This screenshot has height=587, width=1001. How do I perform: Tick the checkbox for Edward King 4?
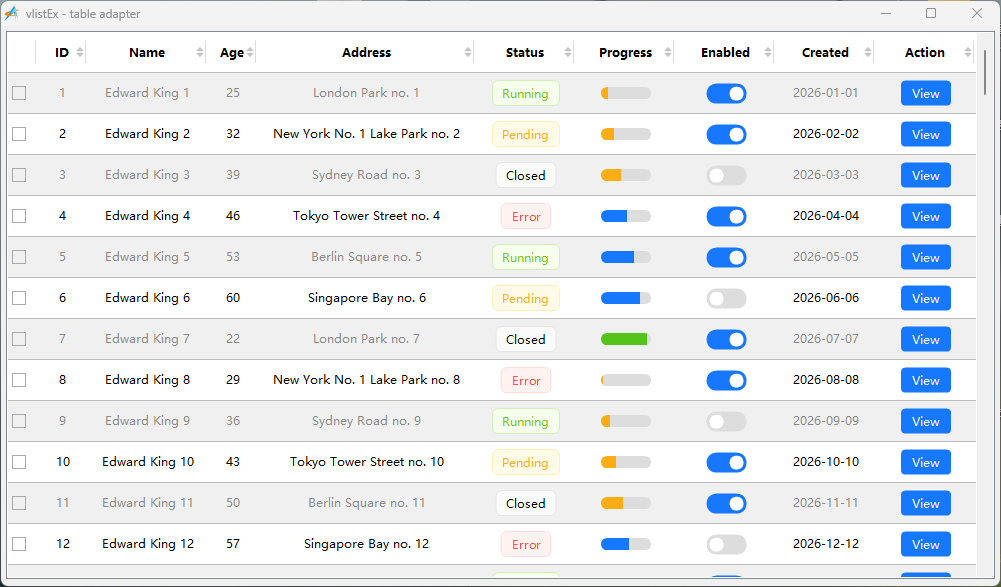pyautogui.click(x=19, y=216)
